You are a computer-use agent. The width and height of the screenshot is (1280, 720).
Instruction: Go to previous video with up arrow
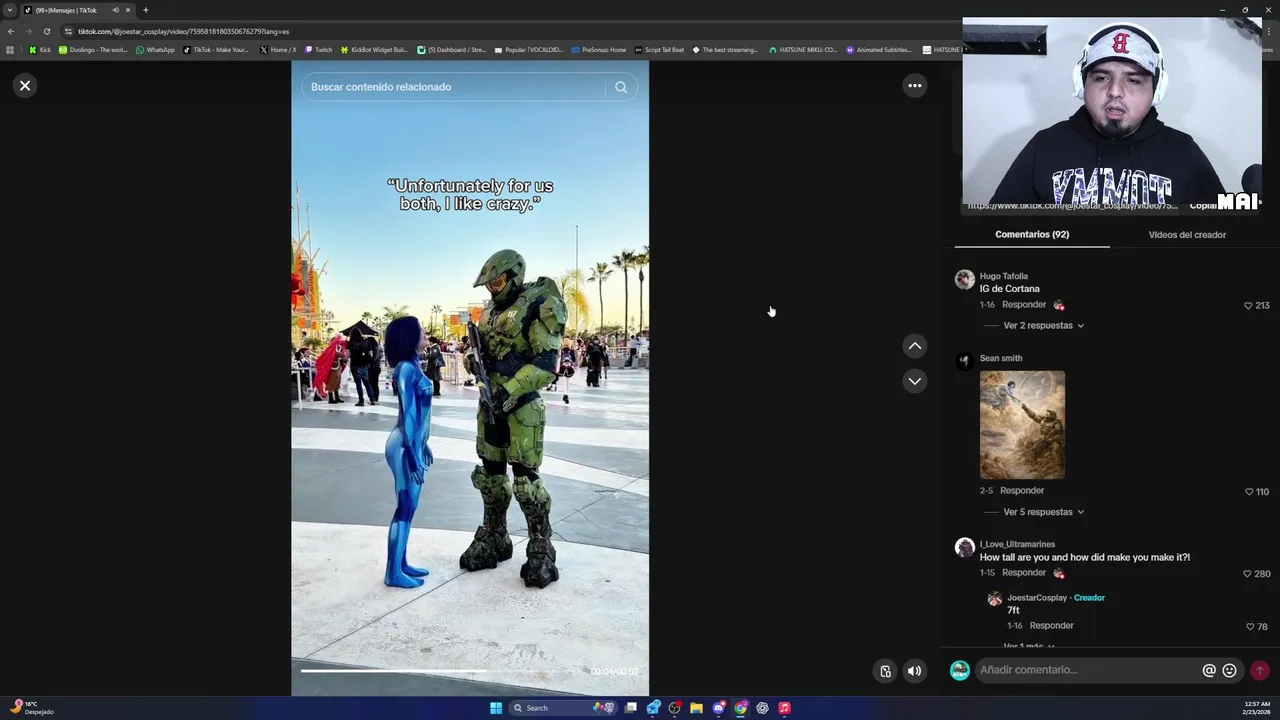coord(914,346)
